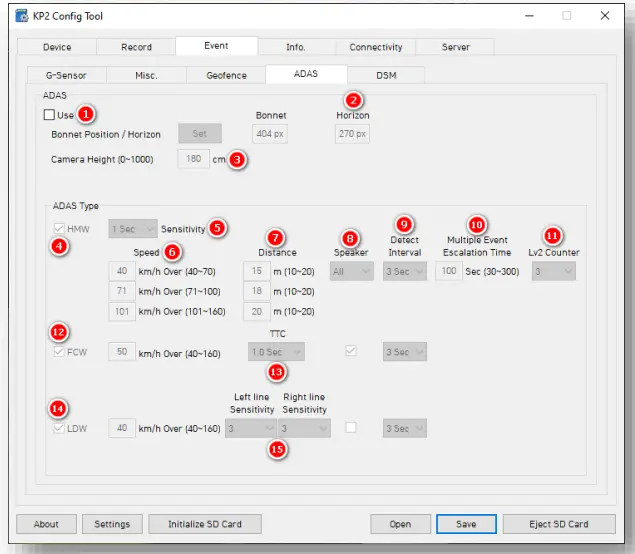The image size is (635, 554).
Task: Click the Bonnet Position Set button
Action: click(200, 133)
